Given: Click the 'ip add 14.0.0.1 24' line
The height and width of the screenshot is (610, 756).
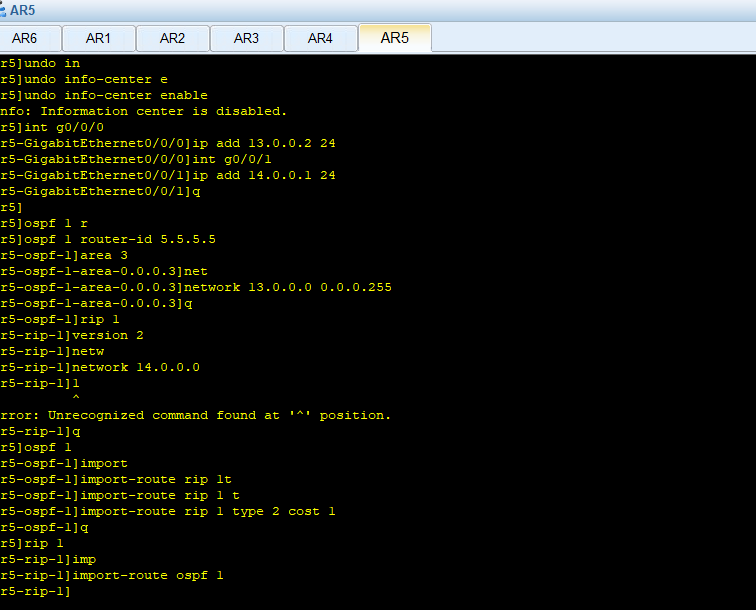Looking at the screenshot, I should [168, 175].
